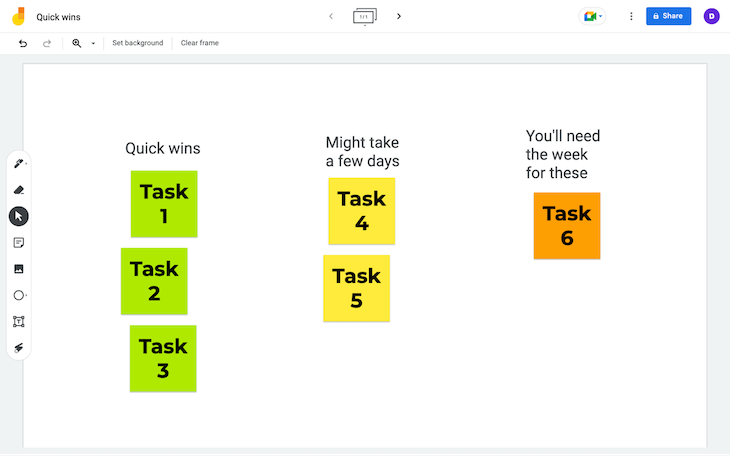730x456 pixels.
Task: Click the Clear frame option
Action: (x=200, y=43)
